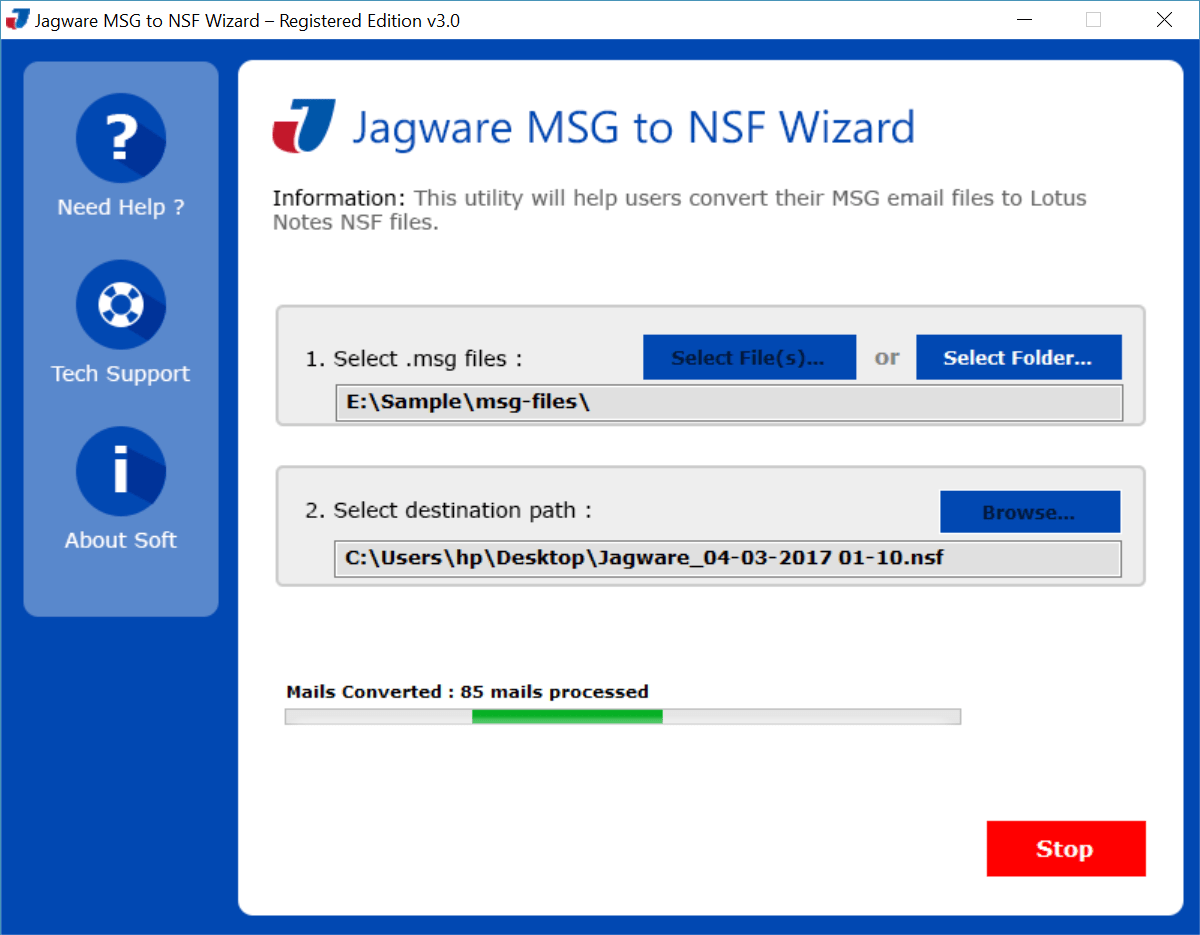1200x935 pixels.
Task: Click the 'Select destination path' step label
Action: (x=448, y=510)
